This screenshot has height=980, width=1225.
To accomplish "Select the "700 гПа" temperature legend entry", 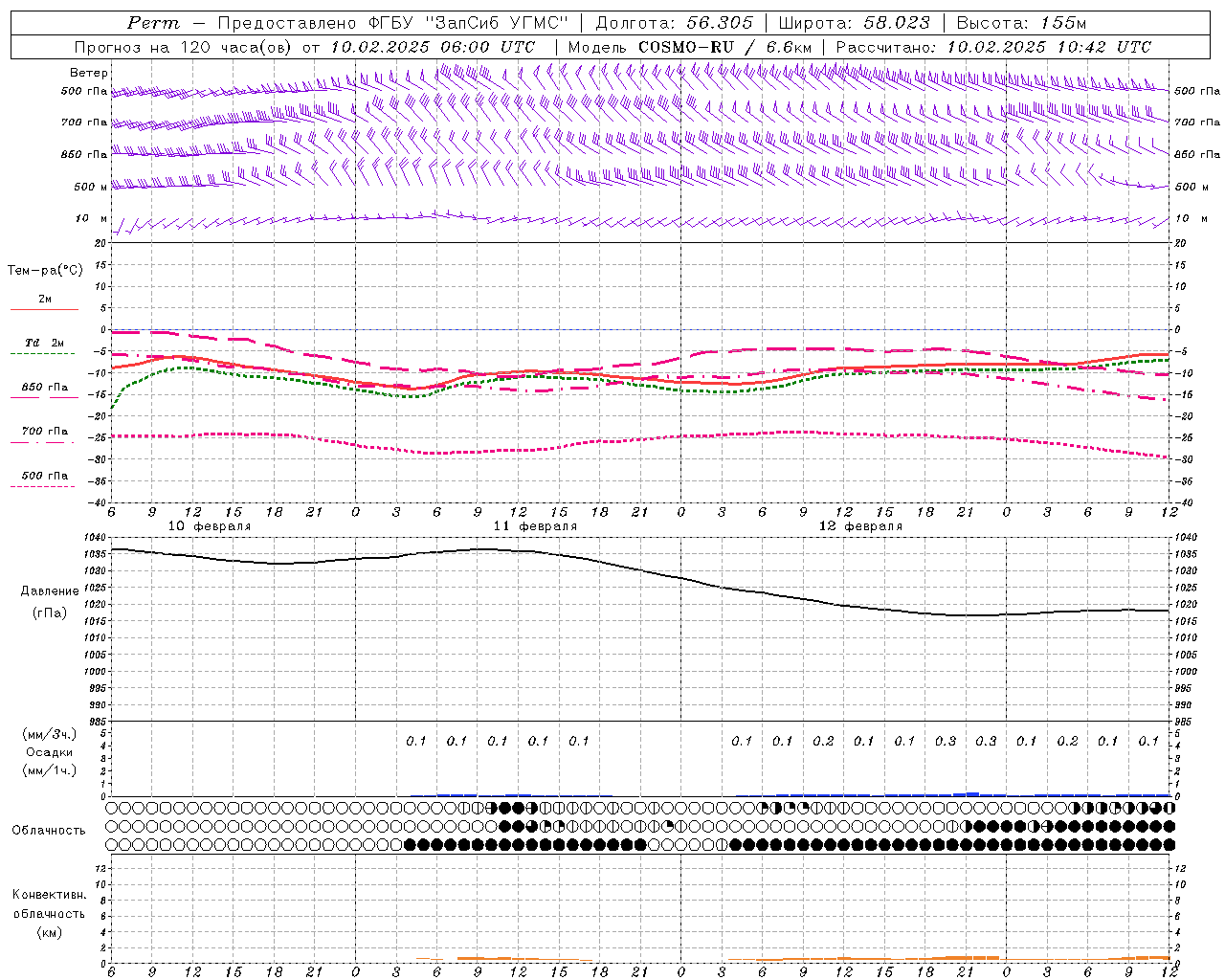I will (45, 432).
